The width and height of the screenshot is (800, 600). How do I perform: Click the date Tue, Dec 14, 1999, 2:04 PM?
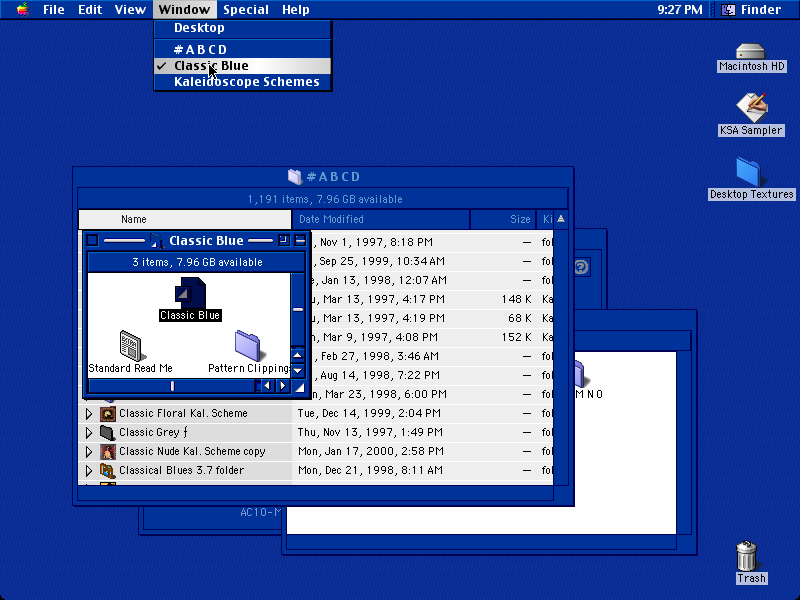tap(369, 413)
